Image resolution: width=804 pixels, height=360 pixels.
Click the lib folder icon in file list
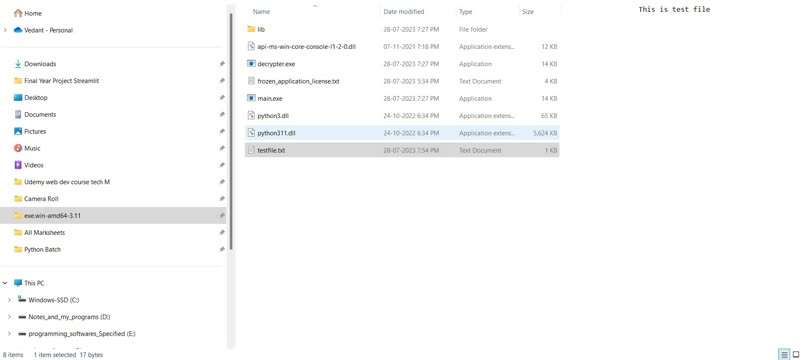251,29
